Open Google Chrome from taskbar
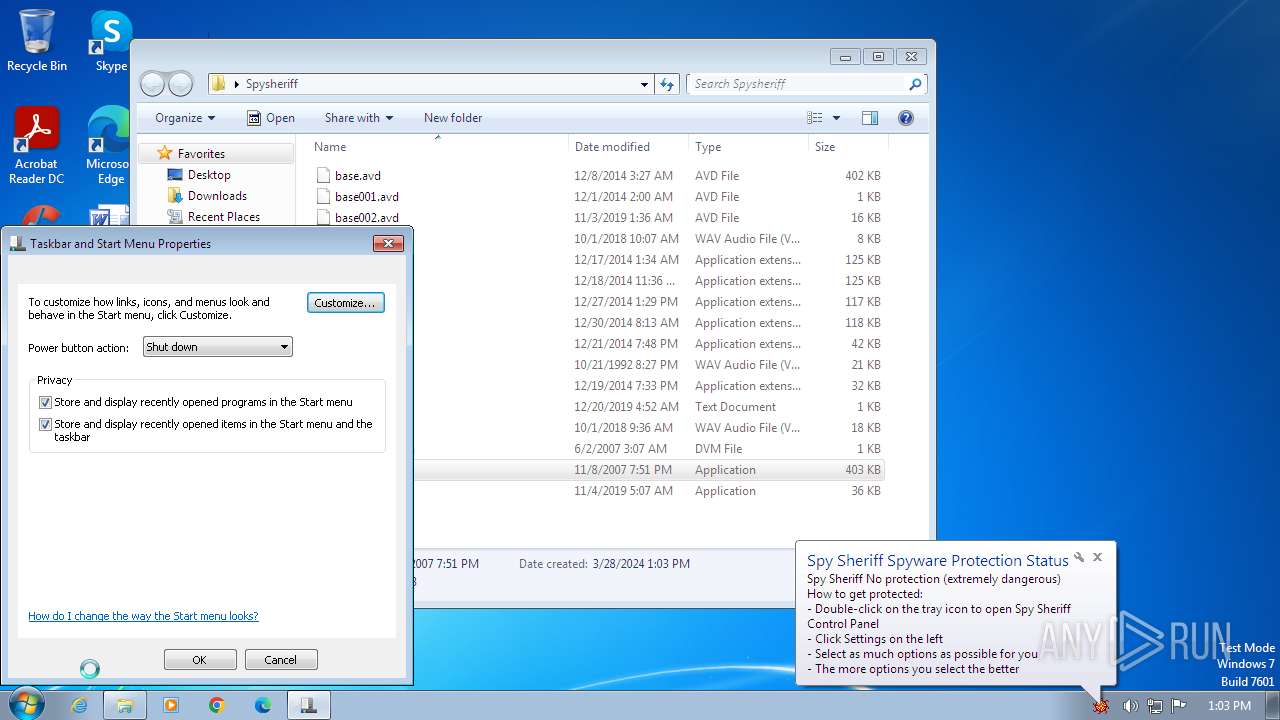Screen dimensions: 1280x720 [217, 705]
